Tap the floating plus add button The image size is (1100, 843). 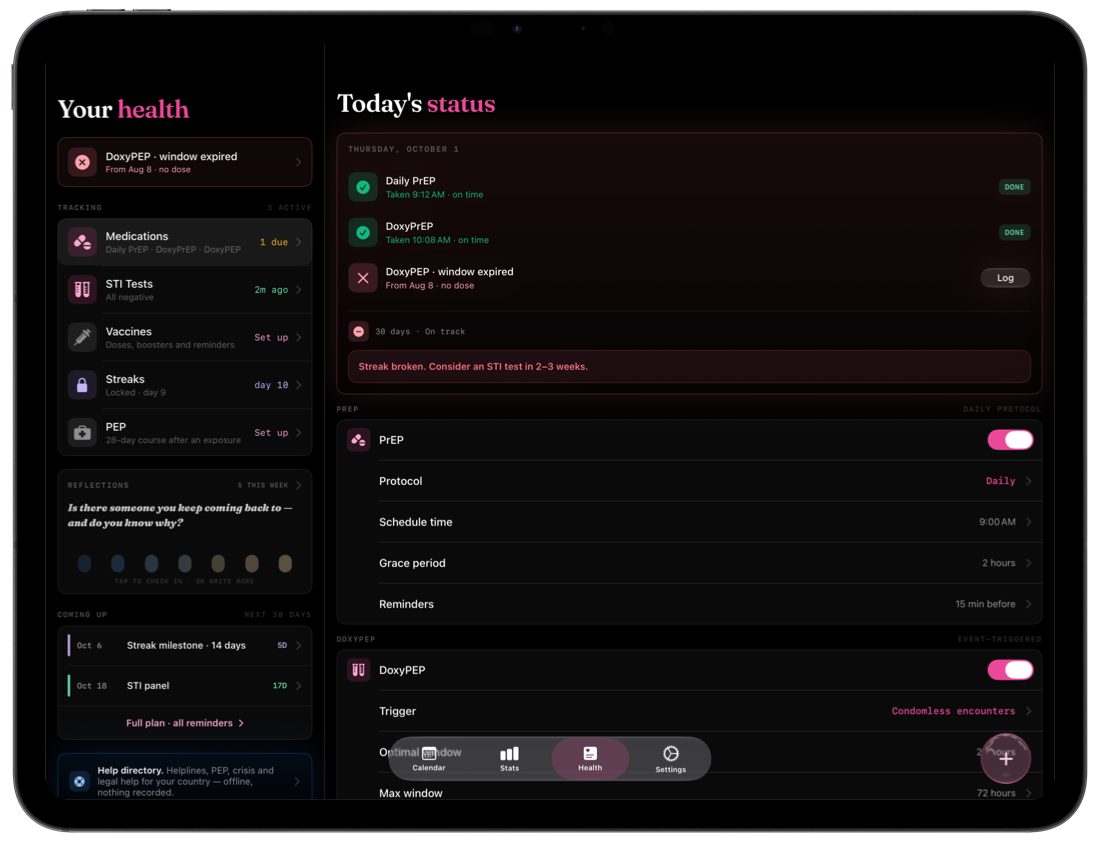tap(1005, 758)
